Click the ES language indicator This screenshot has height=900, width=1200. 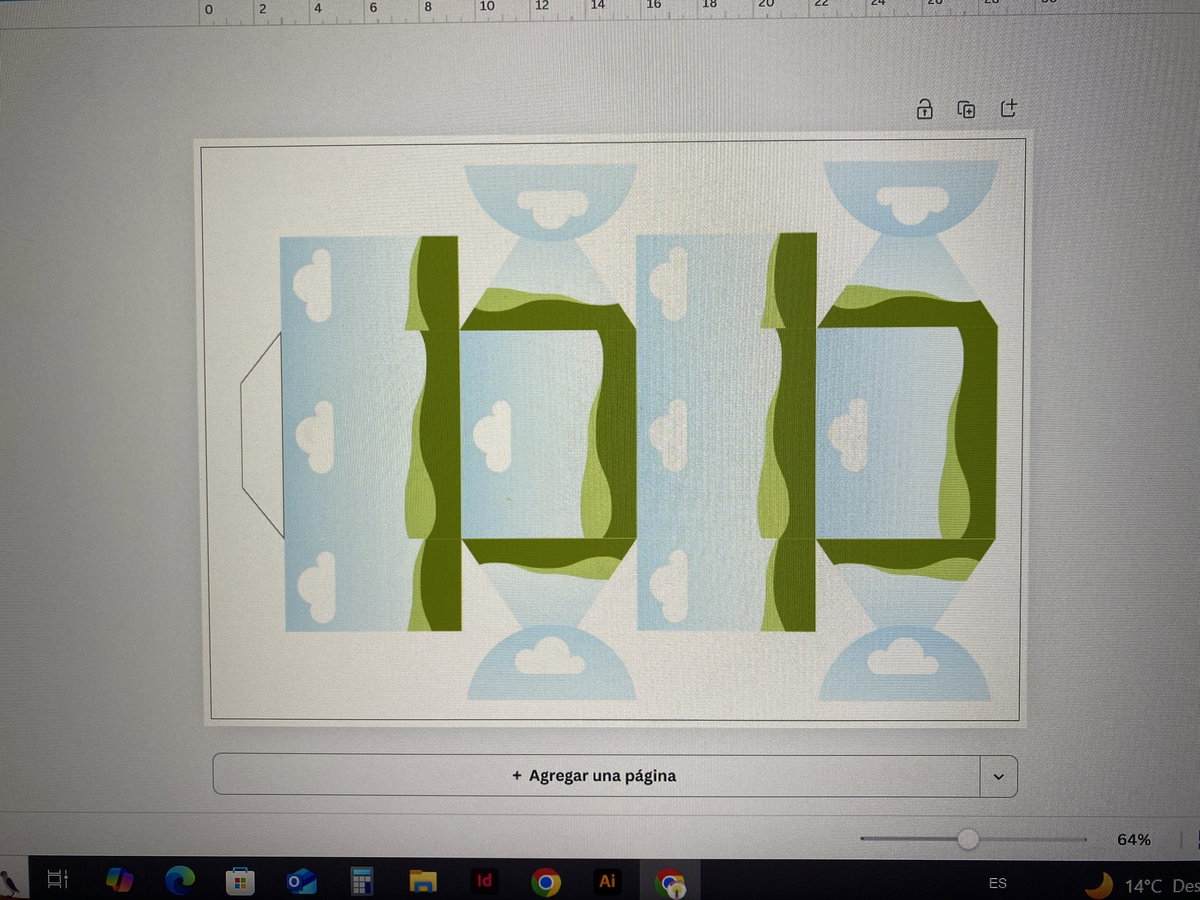tap(997, 883)
